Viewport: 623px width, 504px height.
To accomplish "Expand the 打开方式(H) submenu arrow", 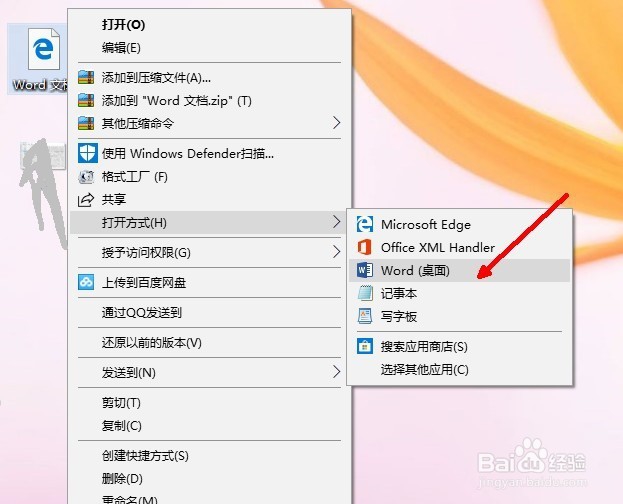I will (x=337, y=222).
